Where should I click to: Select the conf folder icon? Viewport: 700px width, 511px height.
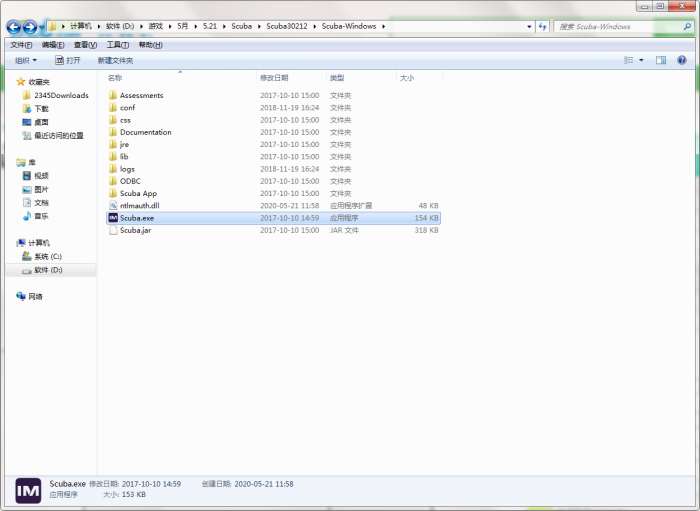click(113, 108)
